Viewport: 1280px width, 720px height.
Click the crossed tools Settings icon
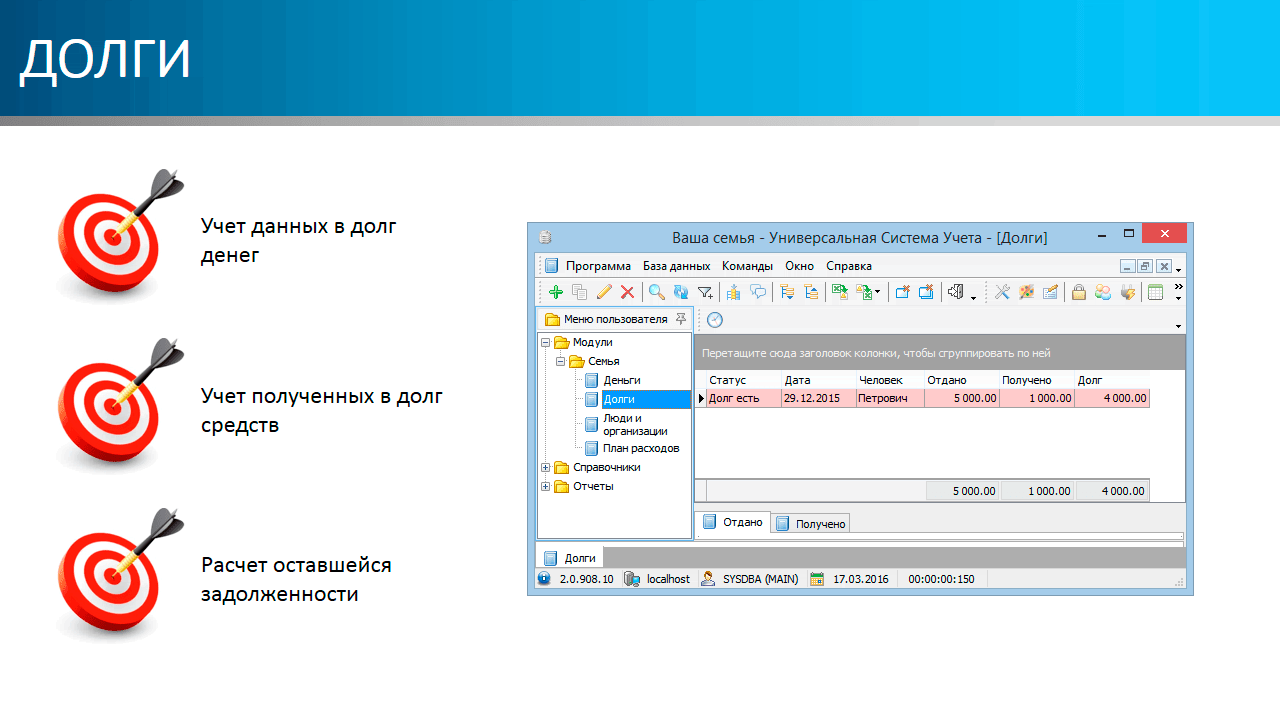(x=1001, y=292)
